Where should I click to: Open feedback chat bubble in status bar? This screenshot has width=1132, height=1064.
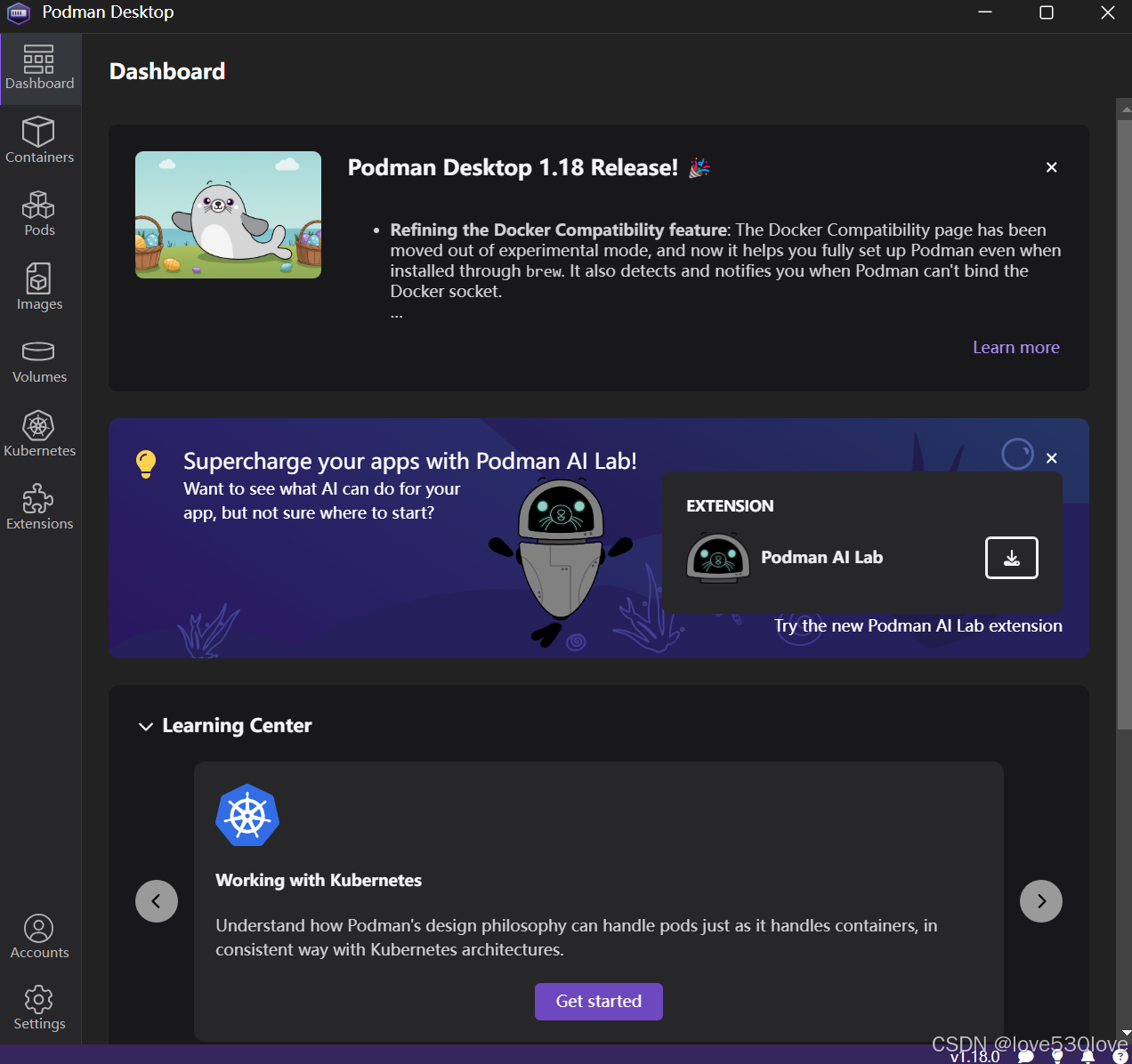(1026, 1057)
